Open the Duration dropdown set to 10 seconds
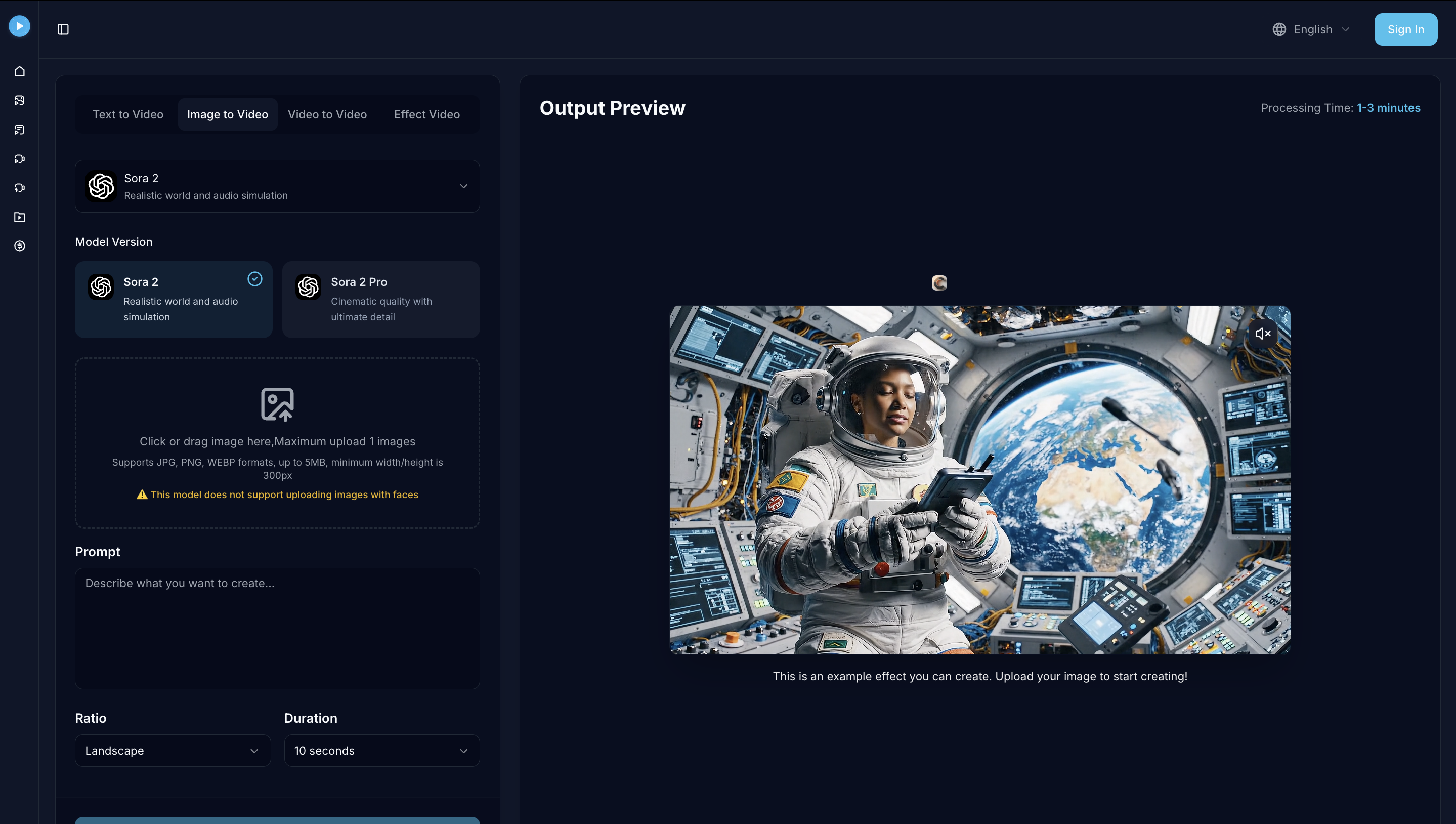The width and height of the screenshot is (1456, 824). pyautogui.click(x=382, y=751)
